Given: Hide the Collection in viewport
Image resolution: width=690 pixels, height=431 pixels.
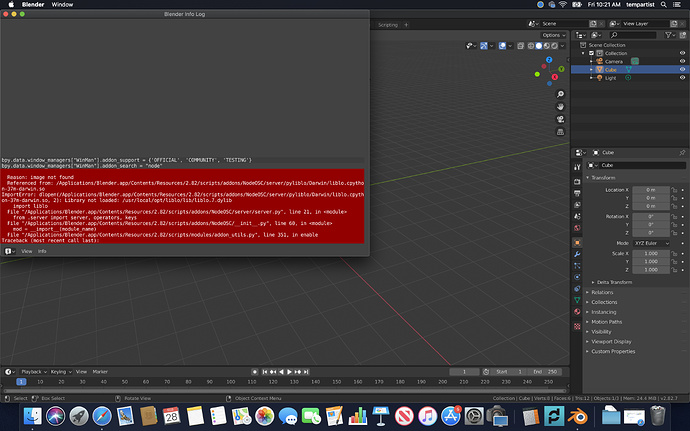Looking at the screenshot, I should tap(682, 53).
